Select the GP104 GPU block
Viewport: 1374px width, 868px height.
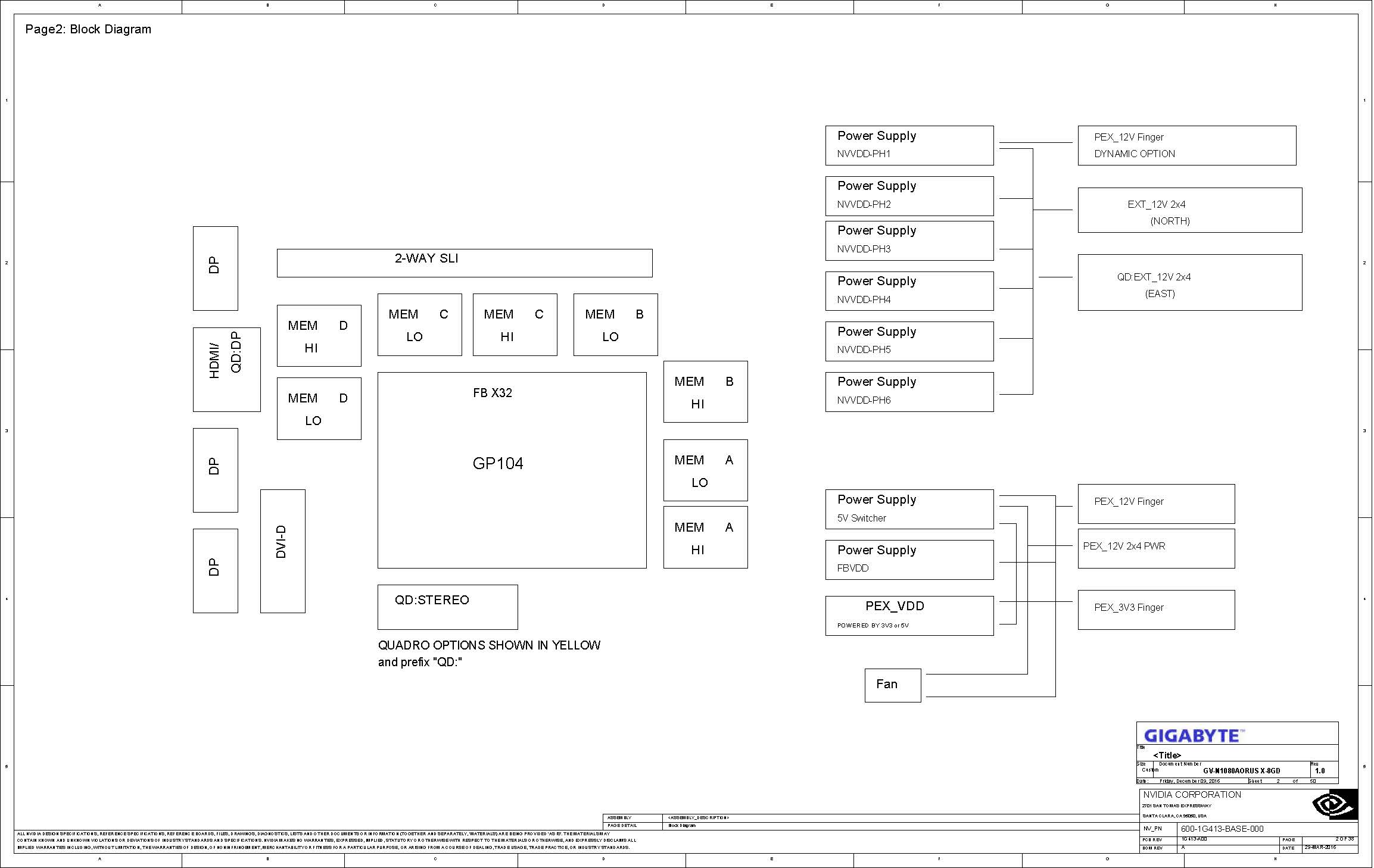coord(512,470)
